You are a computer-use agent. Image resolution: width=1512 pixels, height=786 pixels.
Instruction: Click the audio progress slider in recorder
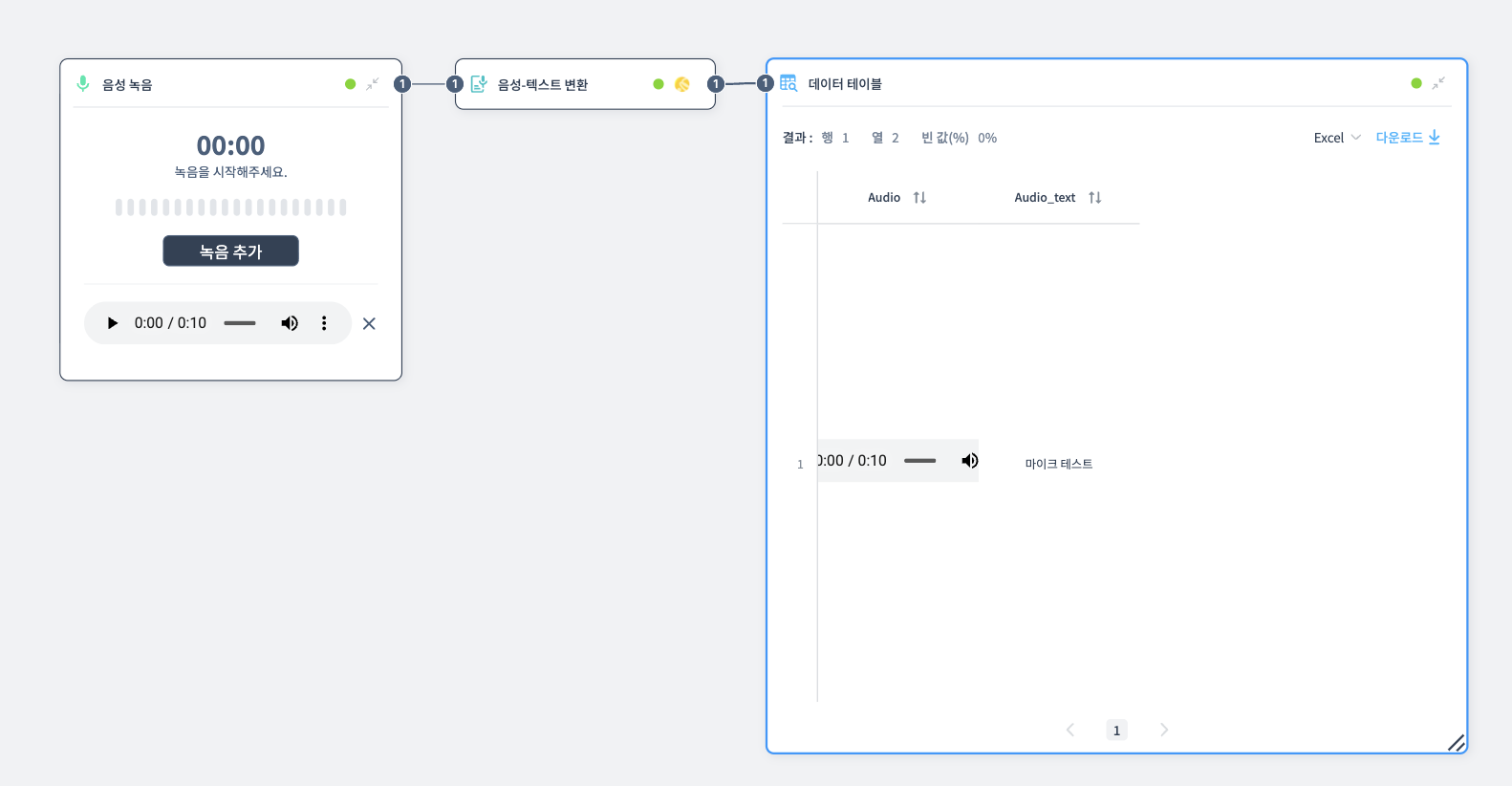240,323
